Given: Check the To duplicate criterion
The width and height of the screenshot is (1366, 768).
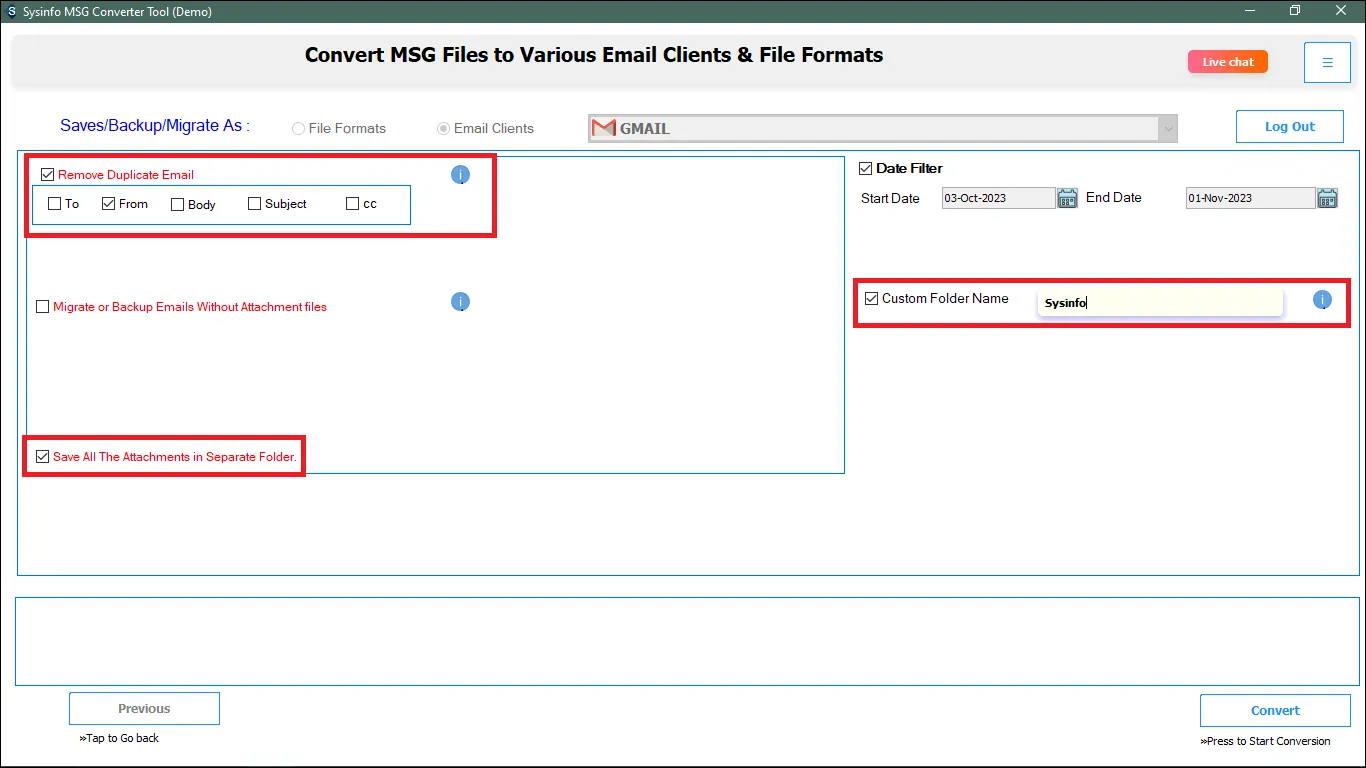Looking at the screenshot, I should pos(55,204).
